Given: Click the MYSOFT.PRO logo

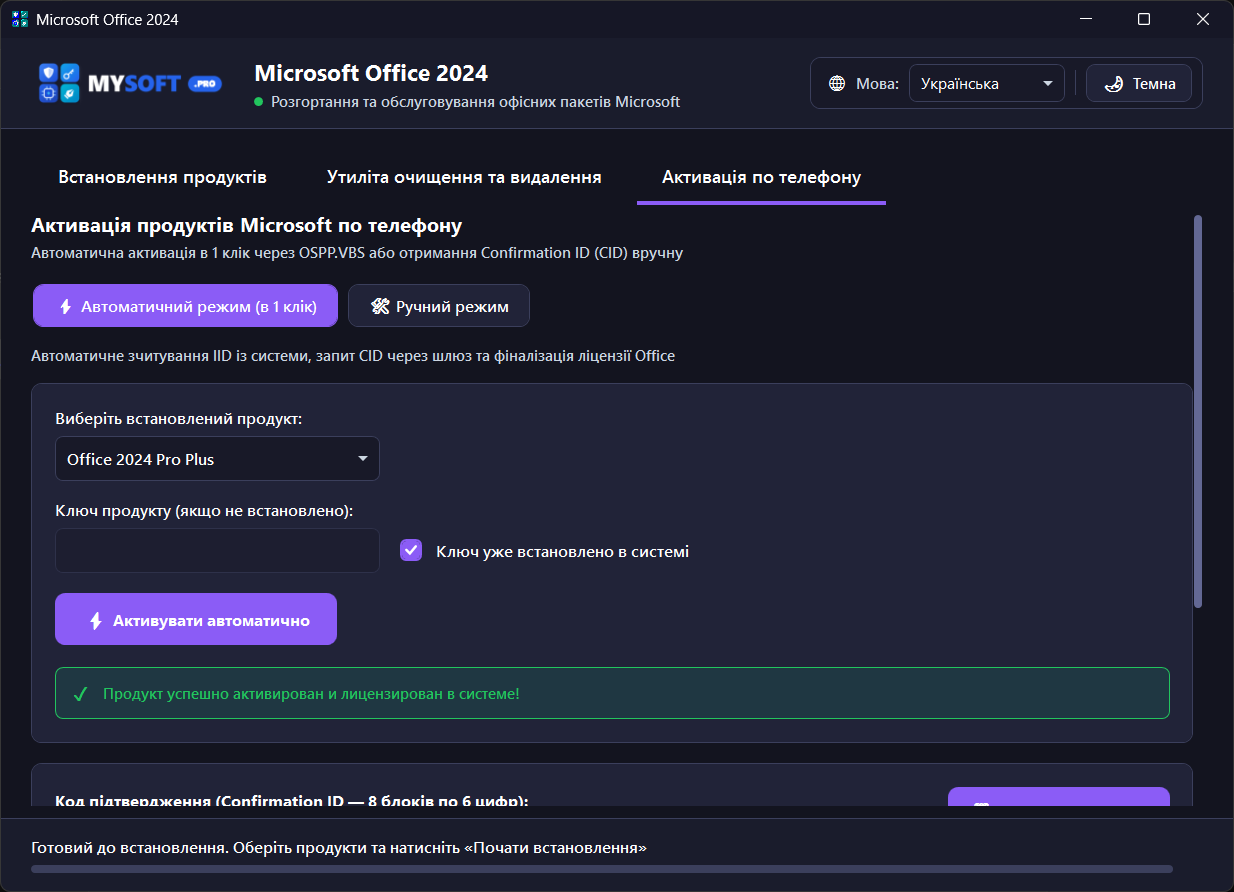Looking at the screenshot, I should pyautogui.click(x=130, y=84).
